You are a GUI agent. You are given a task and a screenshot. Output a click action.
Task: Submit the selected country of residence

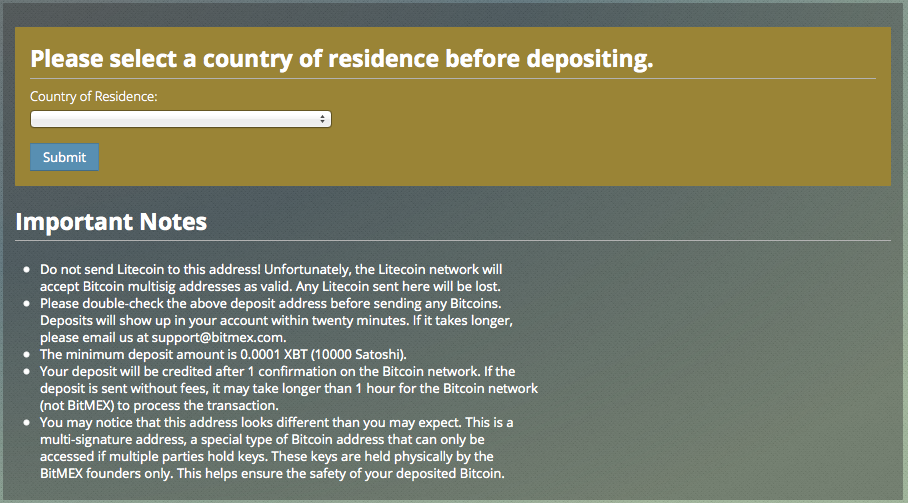coord(64,157)
